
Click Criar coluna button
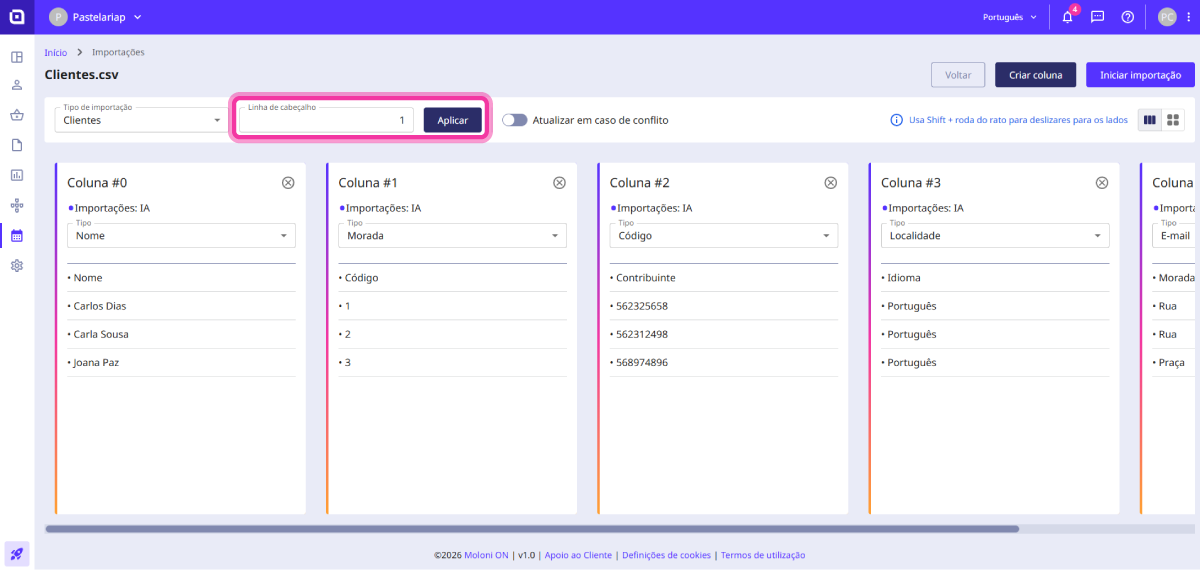[1035, 75]
